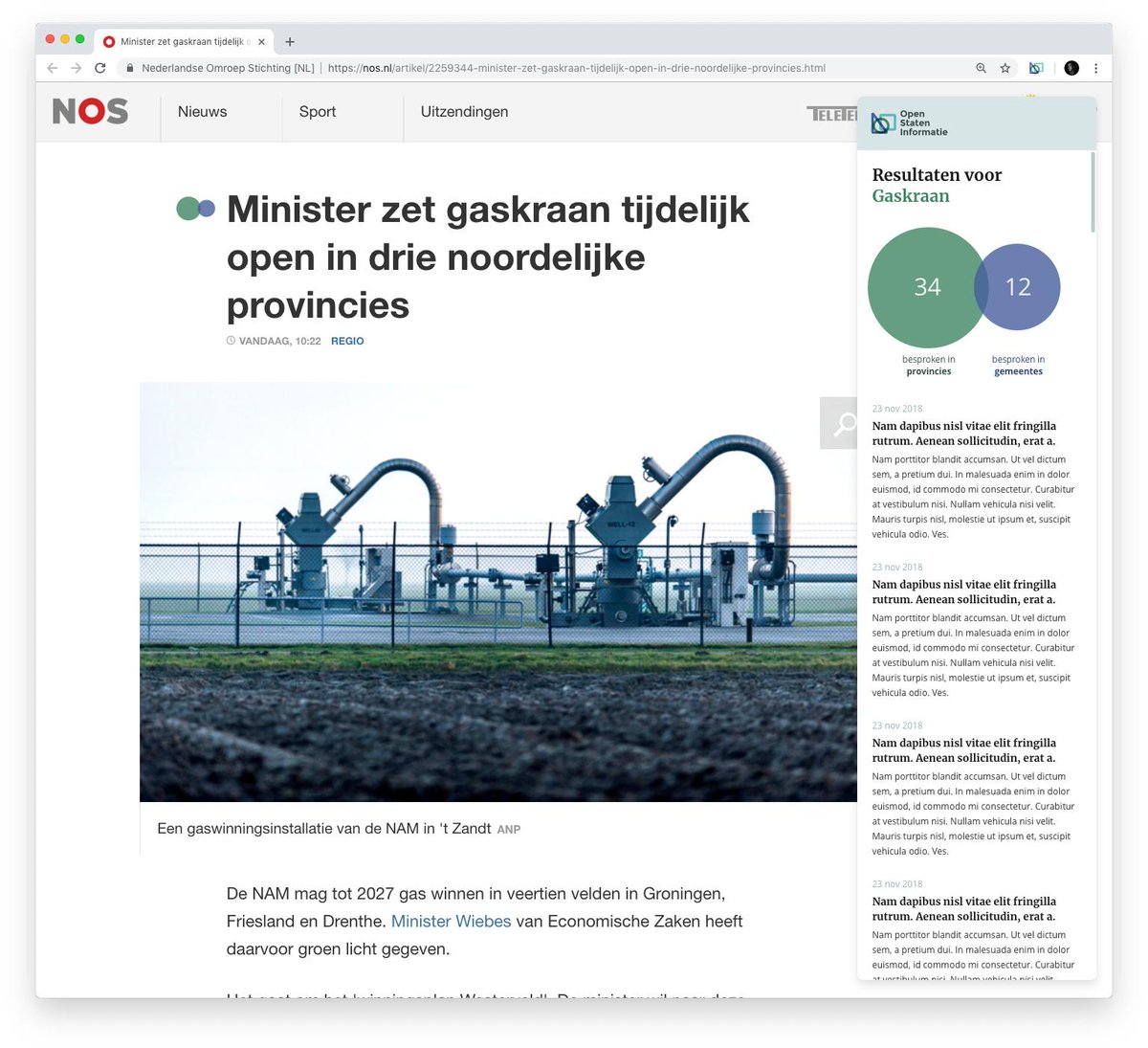Open the Open Staten Informatie extension icon

tap(1036, 68)
